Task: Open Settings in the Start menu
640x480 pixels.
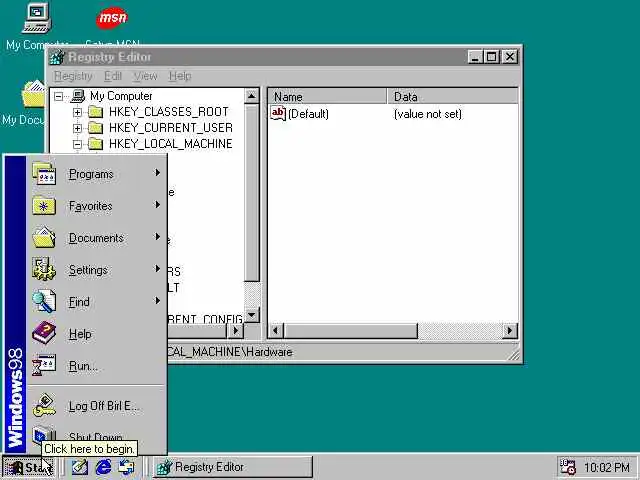Action: pyautogui.click(x=97, y=270)
